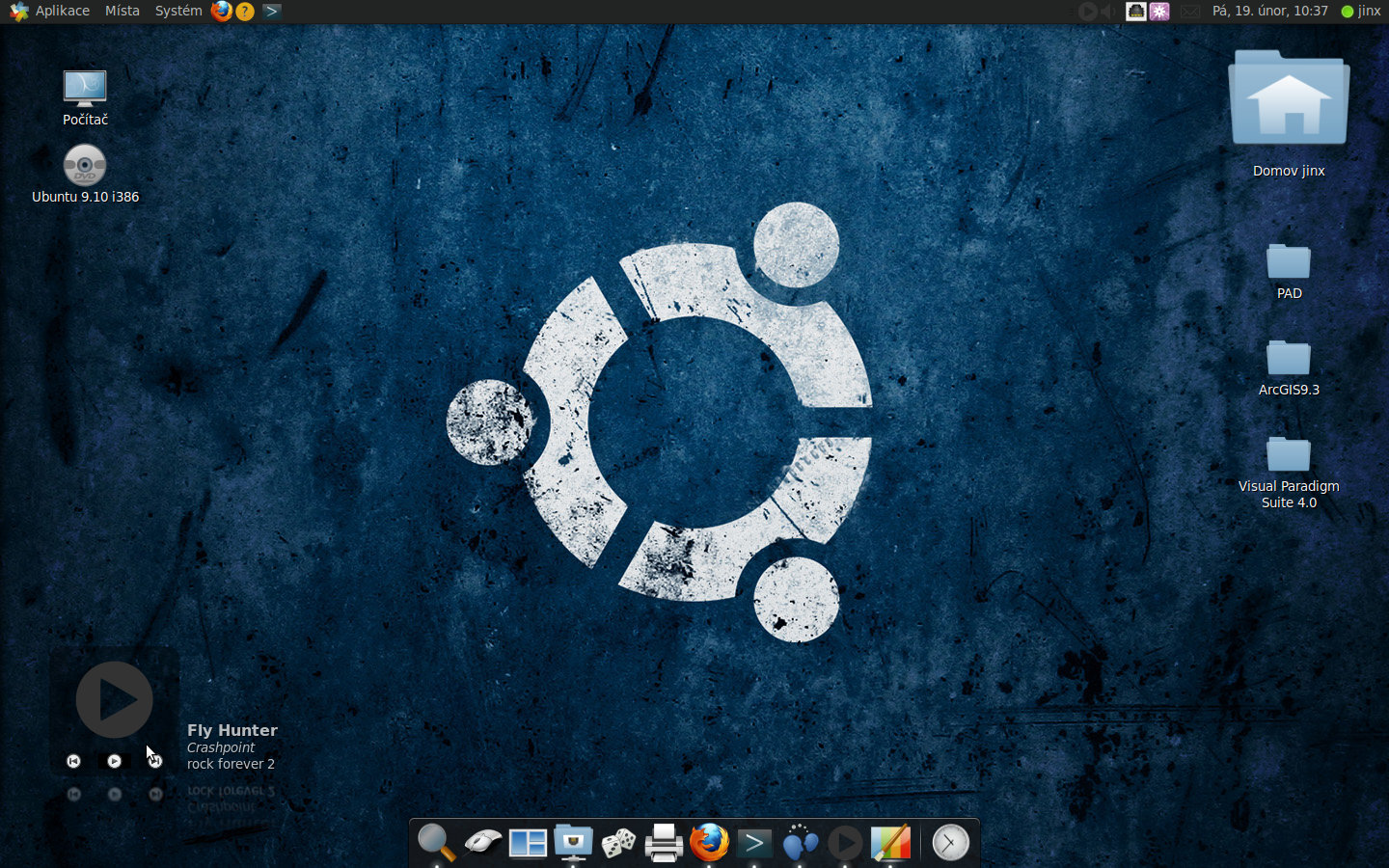Viewport: 1389px width, 868px height.
Task: Open the window layout icon in dock
Action: pos(528,843)
